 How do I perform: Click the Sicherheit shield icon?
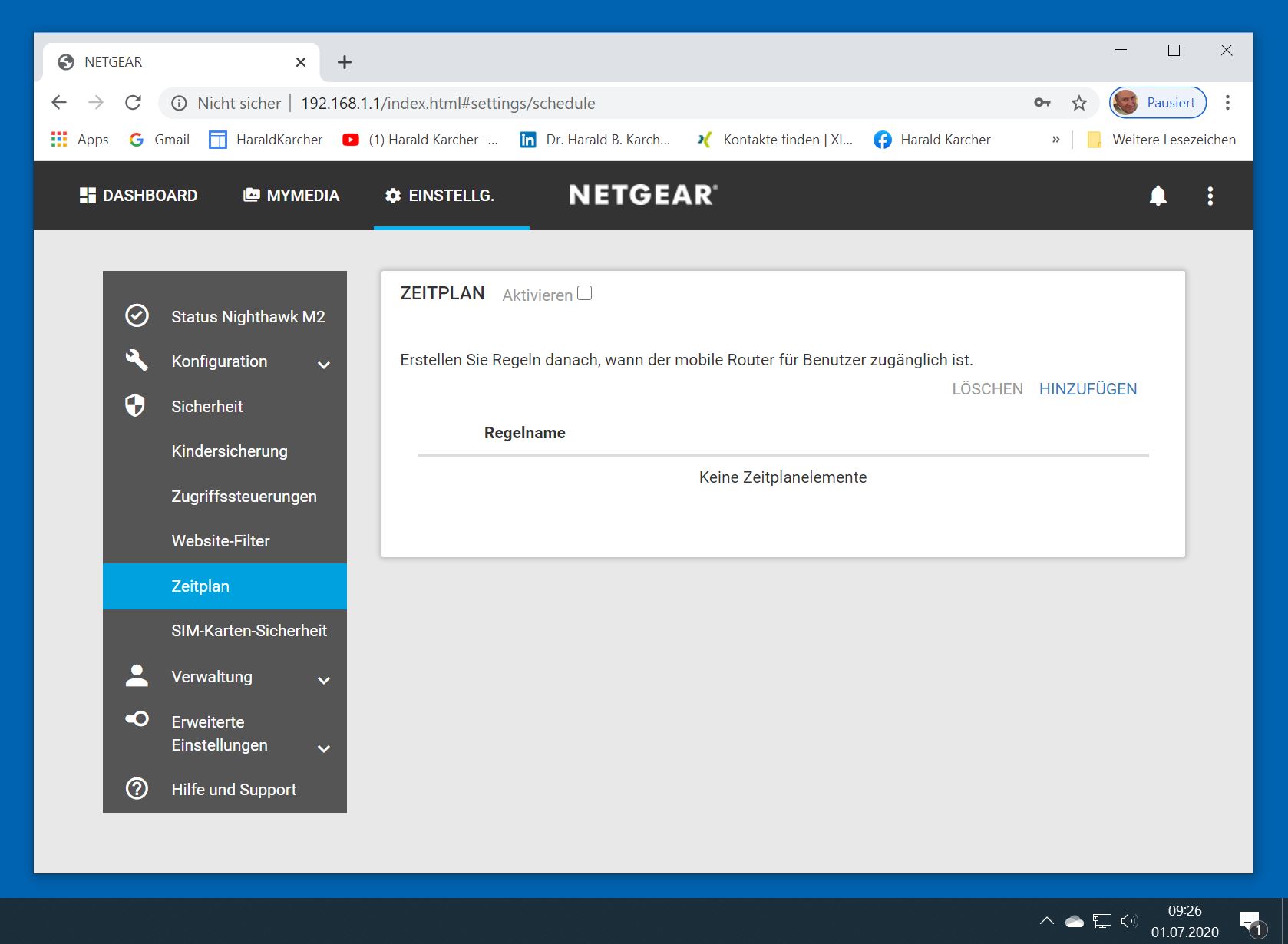[135, 406]
